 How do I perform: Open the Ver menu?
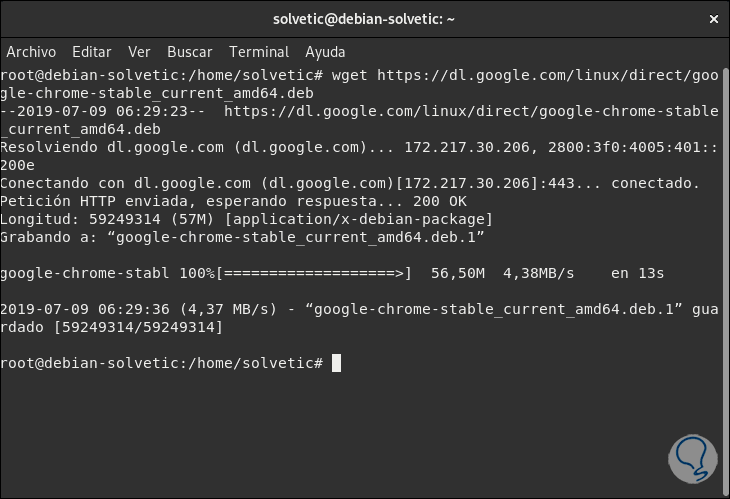pos(139,52)
